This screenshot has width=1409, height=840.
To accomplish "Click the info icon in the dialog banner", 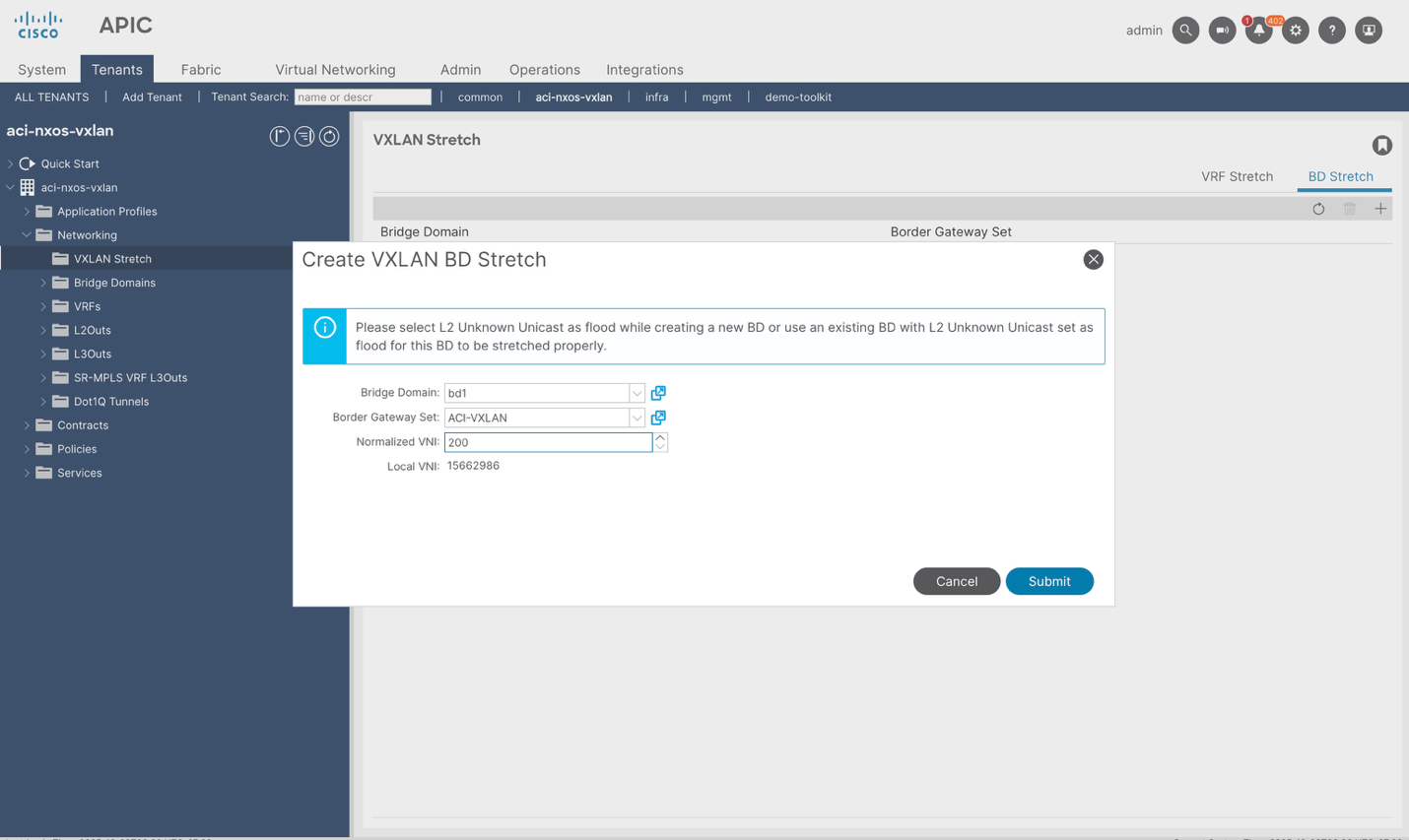I will 324,328.
